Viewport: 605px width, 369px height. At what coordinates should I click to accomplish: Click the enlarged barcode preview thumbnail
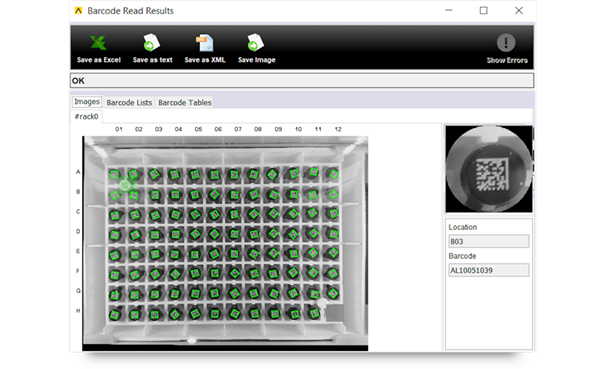[x=489, y=169]
